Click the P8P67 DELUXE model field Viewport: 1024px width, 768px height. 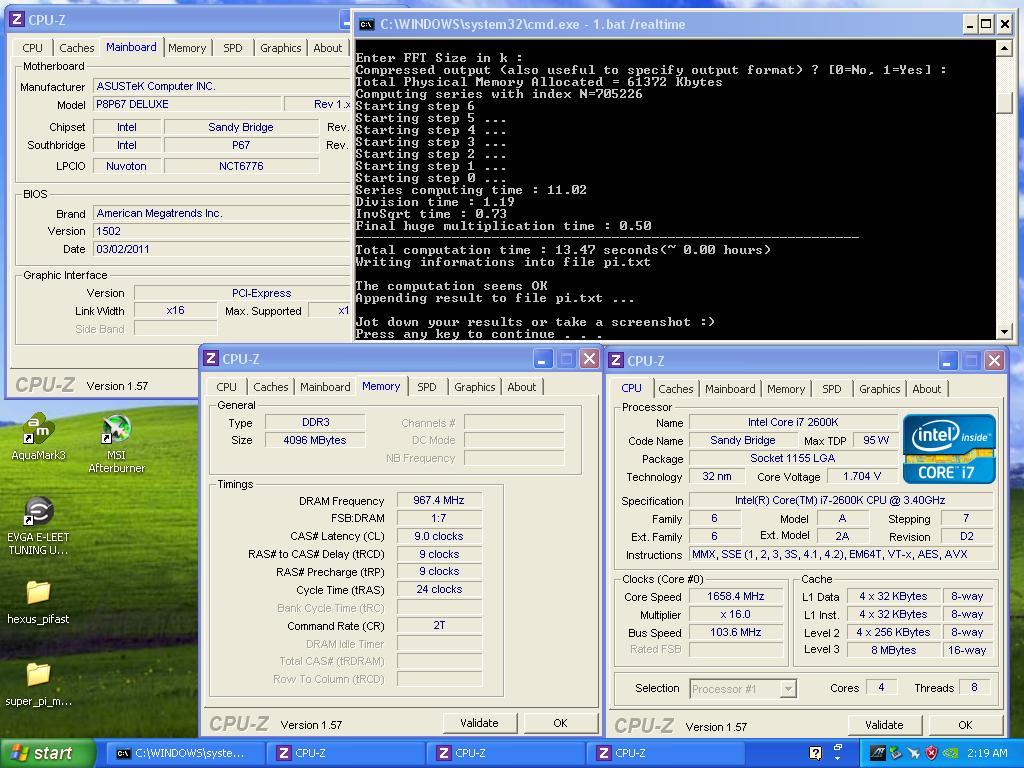point(188,104)
